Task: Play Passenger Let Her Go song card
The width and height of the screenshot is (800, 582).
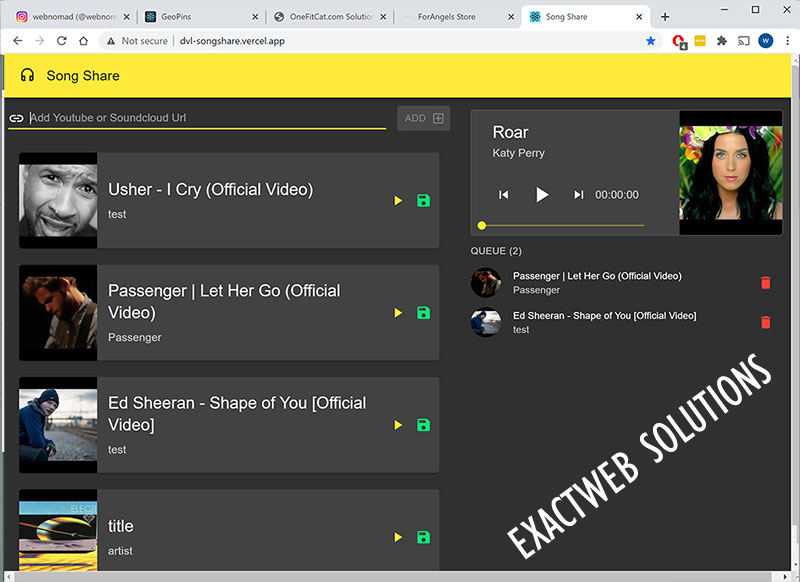Action: coord(398,313)
